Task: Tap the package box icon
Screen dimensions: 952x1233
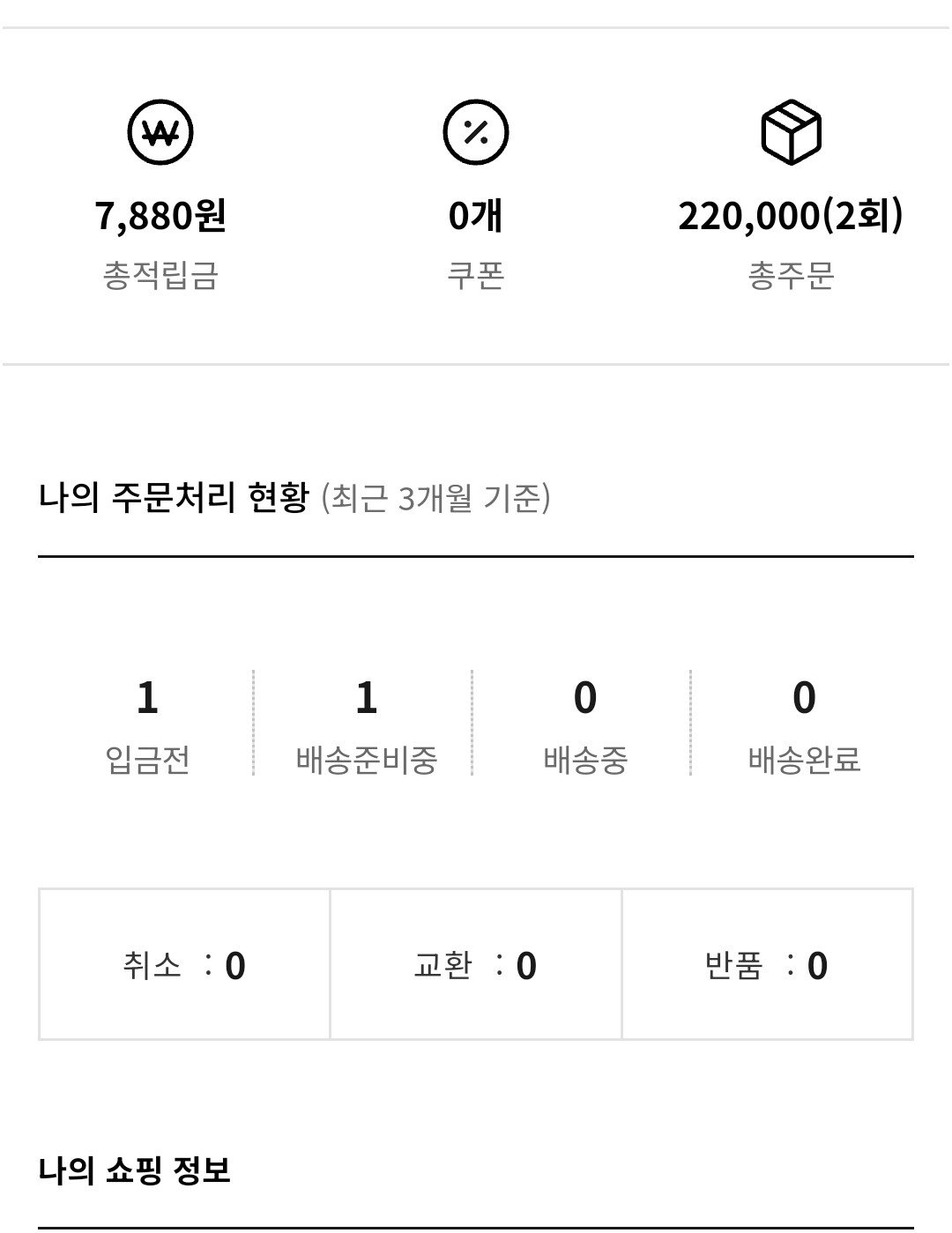Action: (791, 132)
